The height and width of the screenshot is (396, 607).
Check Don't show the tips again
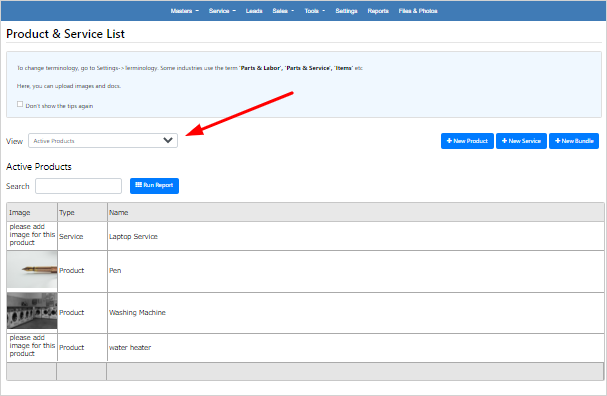click(x=20, y=104)
